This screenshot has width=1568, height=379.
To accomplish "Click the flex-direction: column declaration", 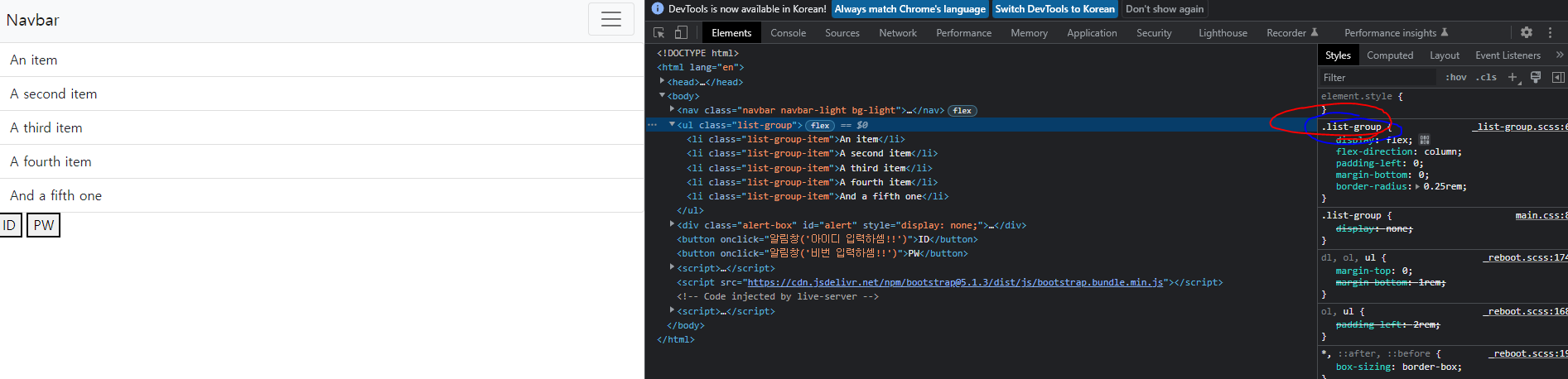I will [1398, 151].
